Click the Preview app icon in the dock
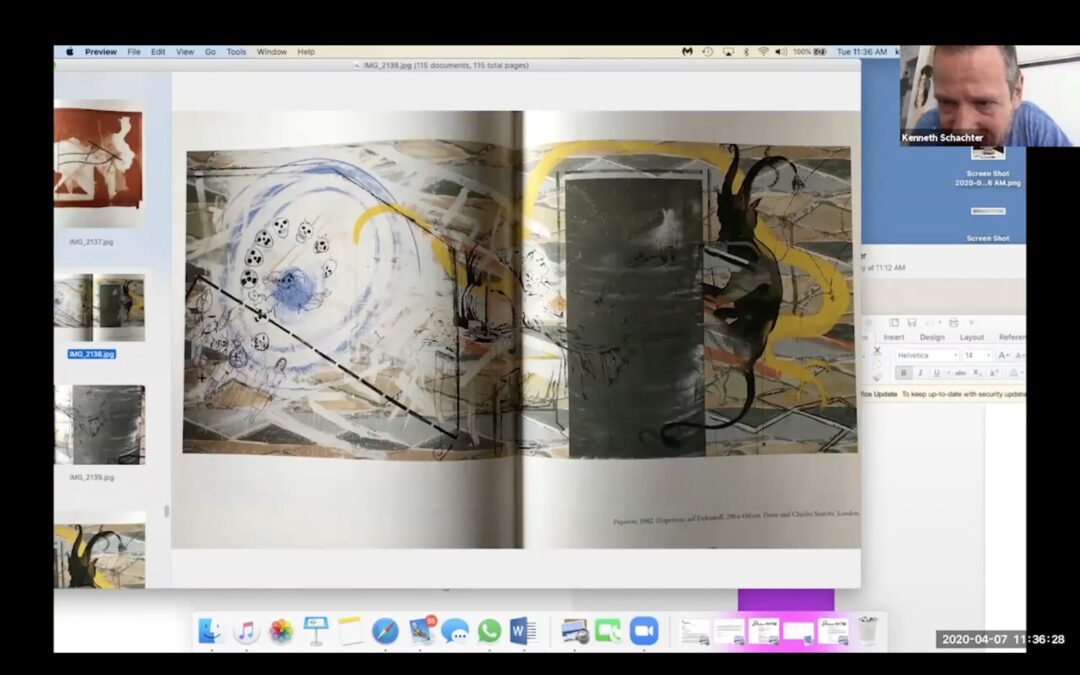This screenshot has width=1080, height=675. point(574,631)
